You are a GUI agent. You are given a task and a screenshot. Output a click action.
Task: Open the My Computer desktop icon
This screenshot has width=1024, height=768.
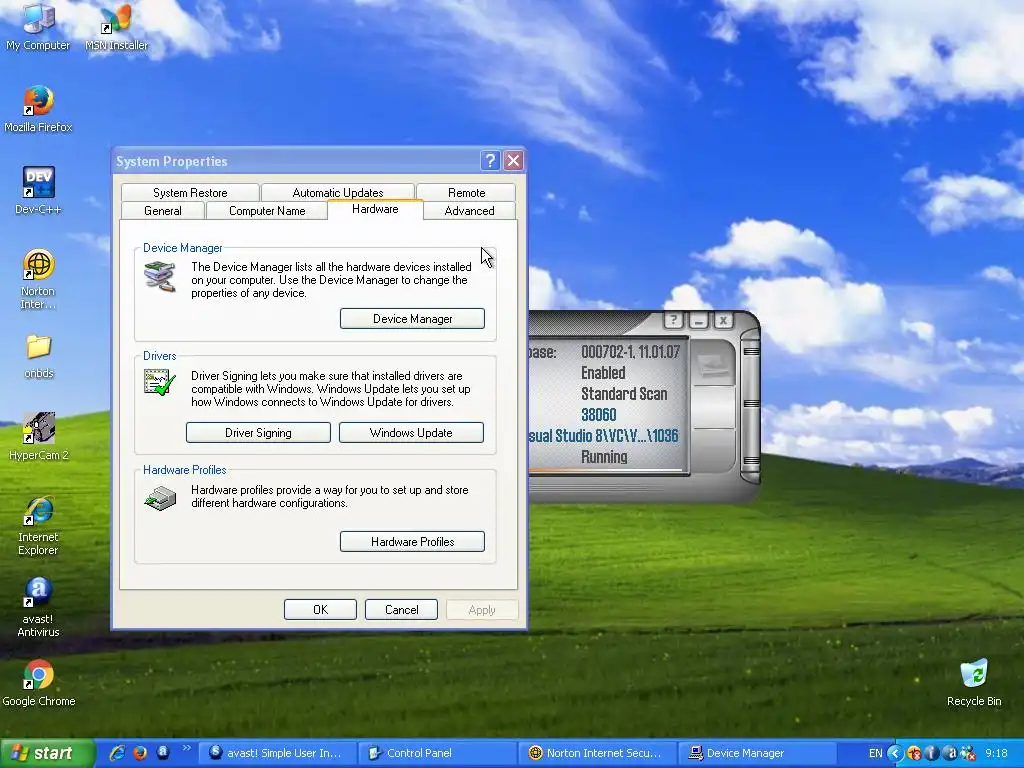(x=38, y=27)
